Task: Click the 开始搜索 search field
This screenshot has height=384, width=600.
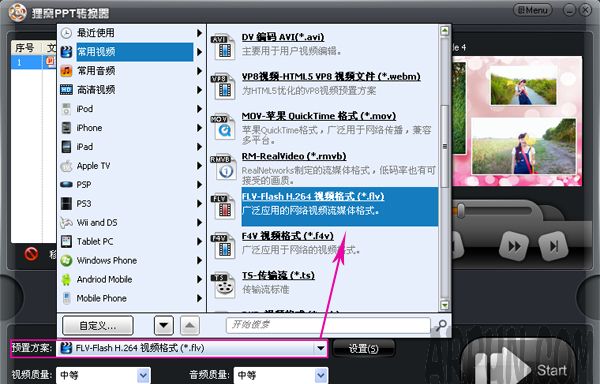Action: (x=328, y=325)
